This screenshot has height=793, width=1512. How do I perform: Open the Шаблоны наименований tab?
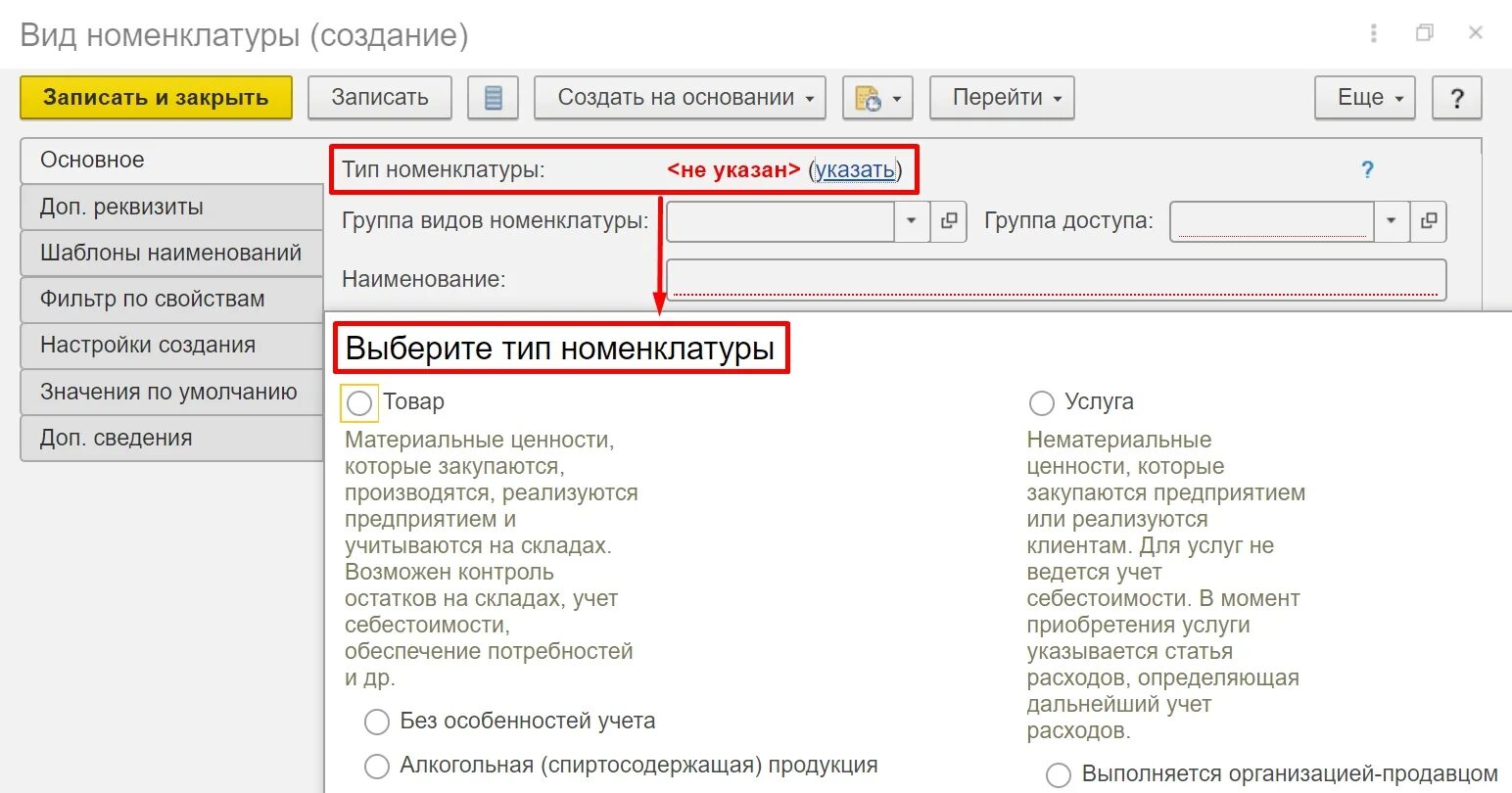172,254
